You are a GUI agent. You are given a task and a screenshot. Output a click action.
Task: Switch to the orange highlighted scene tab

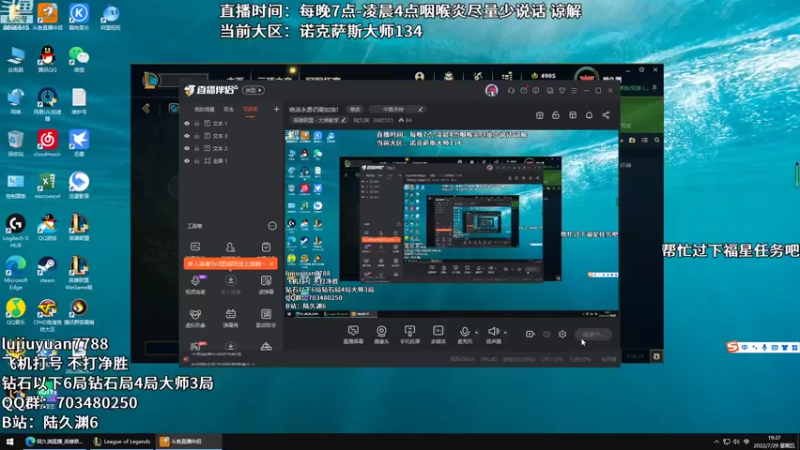[x=250, y=109]
